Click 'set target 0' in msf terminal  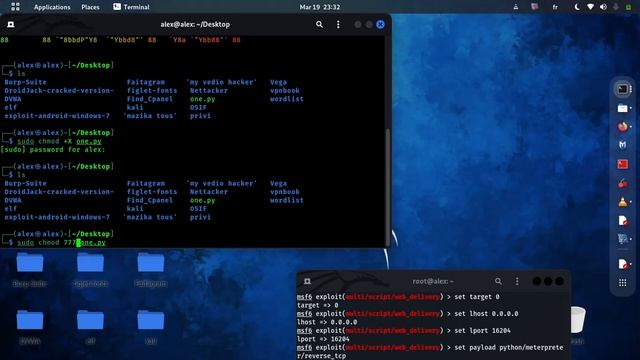(x=477, y=297)
